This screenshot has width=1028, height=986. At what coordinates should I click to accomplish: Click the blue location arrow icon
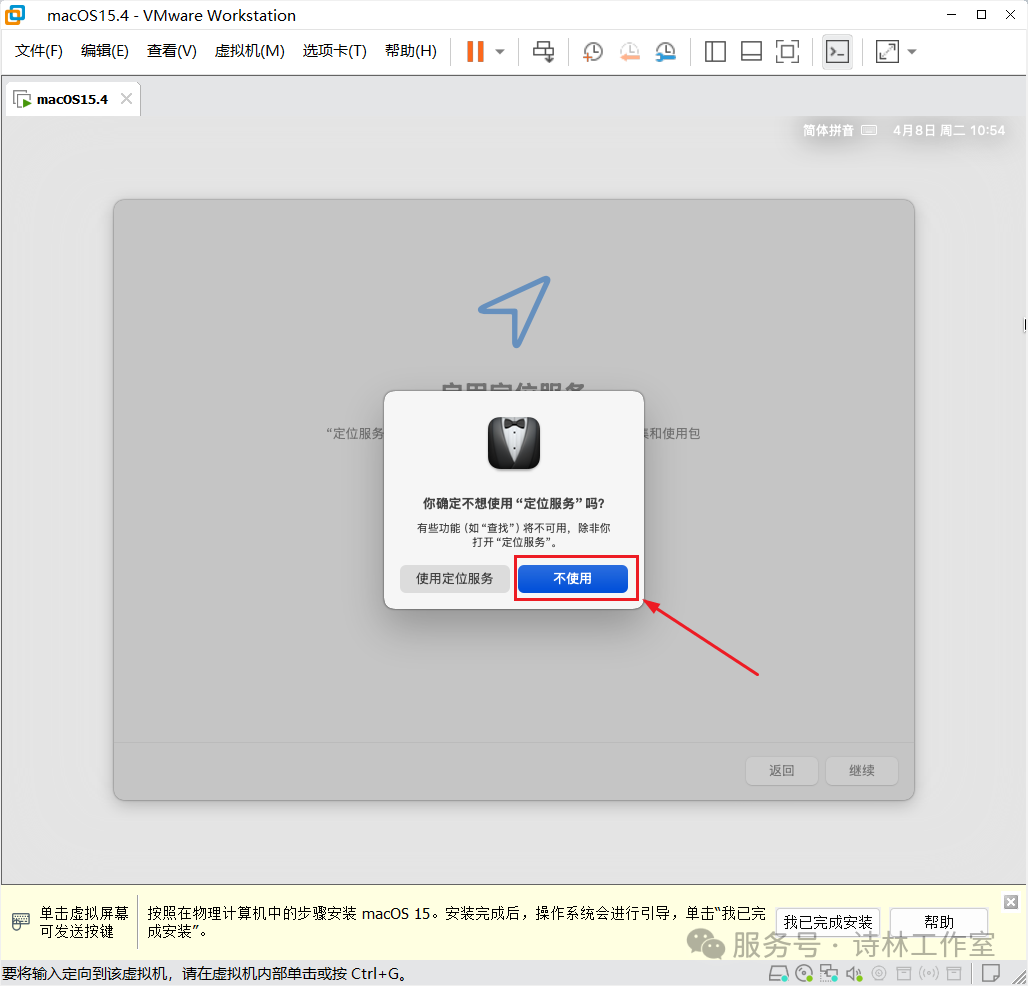click(x=515, y=312)
